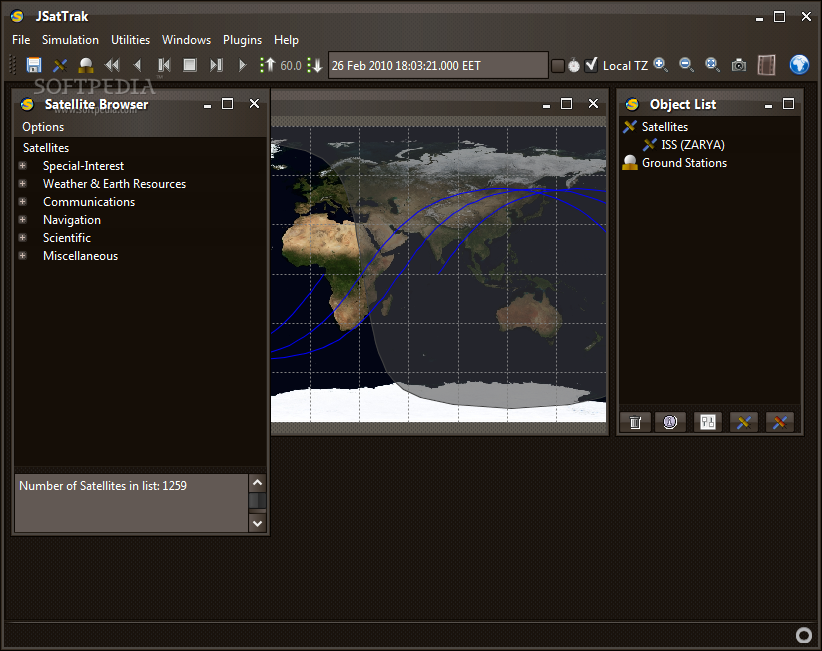Click the info text area scrollbar thumb
The image size is (822, 651).
(257, 501)
